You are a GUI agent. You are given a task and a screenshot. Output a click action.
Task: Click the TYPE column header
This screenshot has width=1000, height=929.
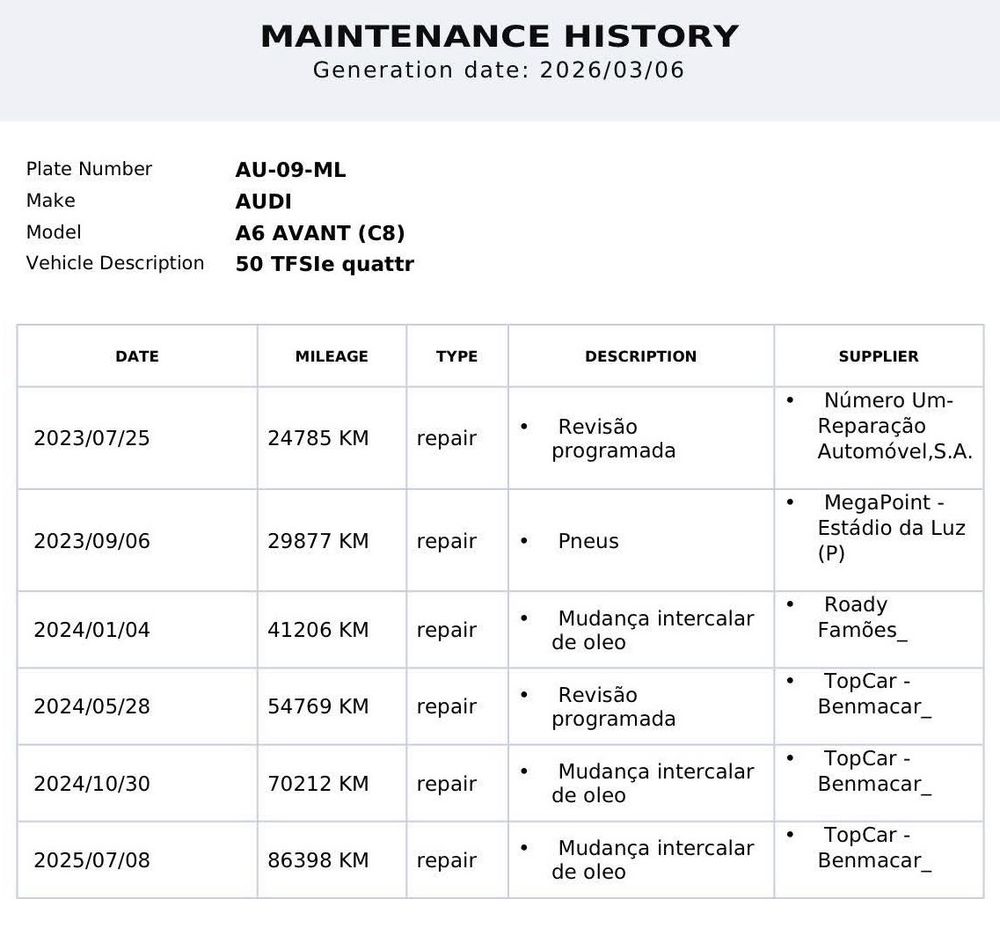click(x=456, y=356)
